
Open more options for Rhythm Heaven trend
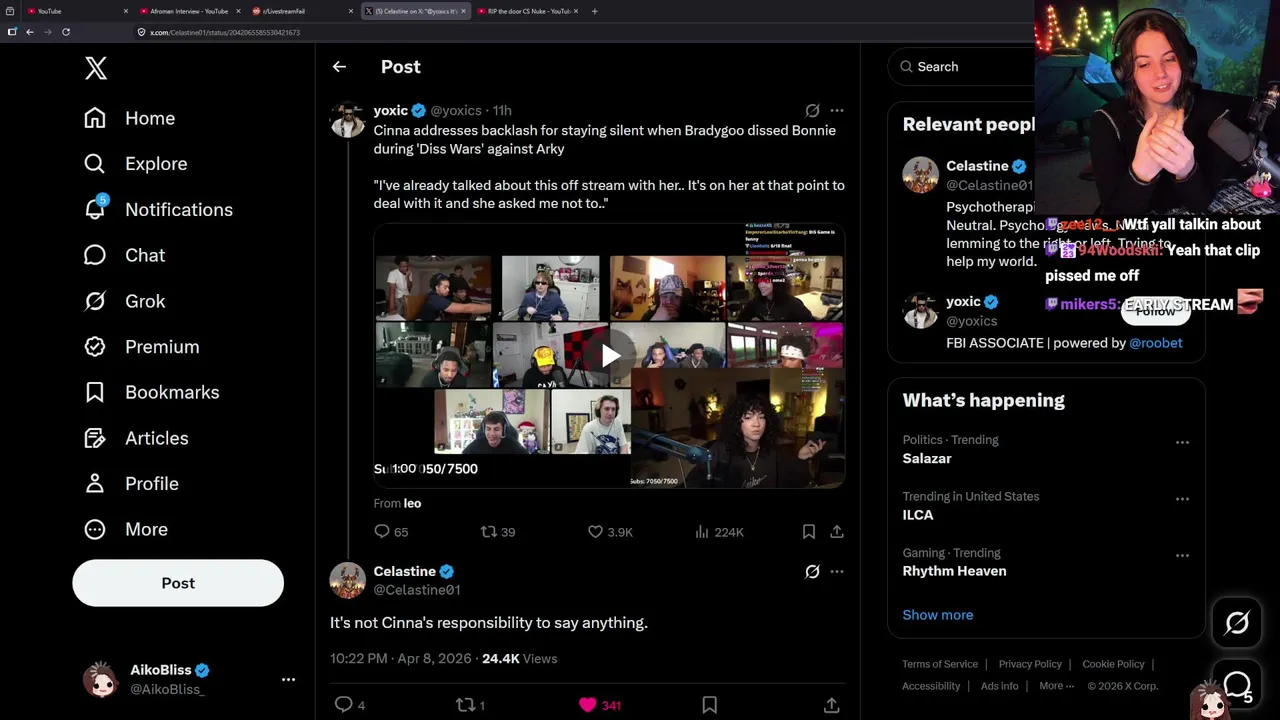point(1182,555)
